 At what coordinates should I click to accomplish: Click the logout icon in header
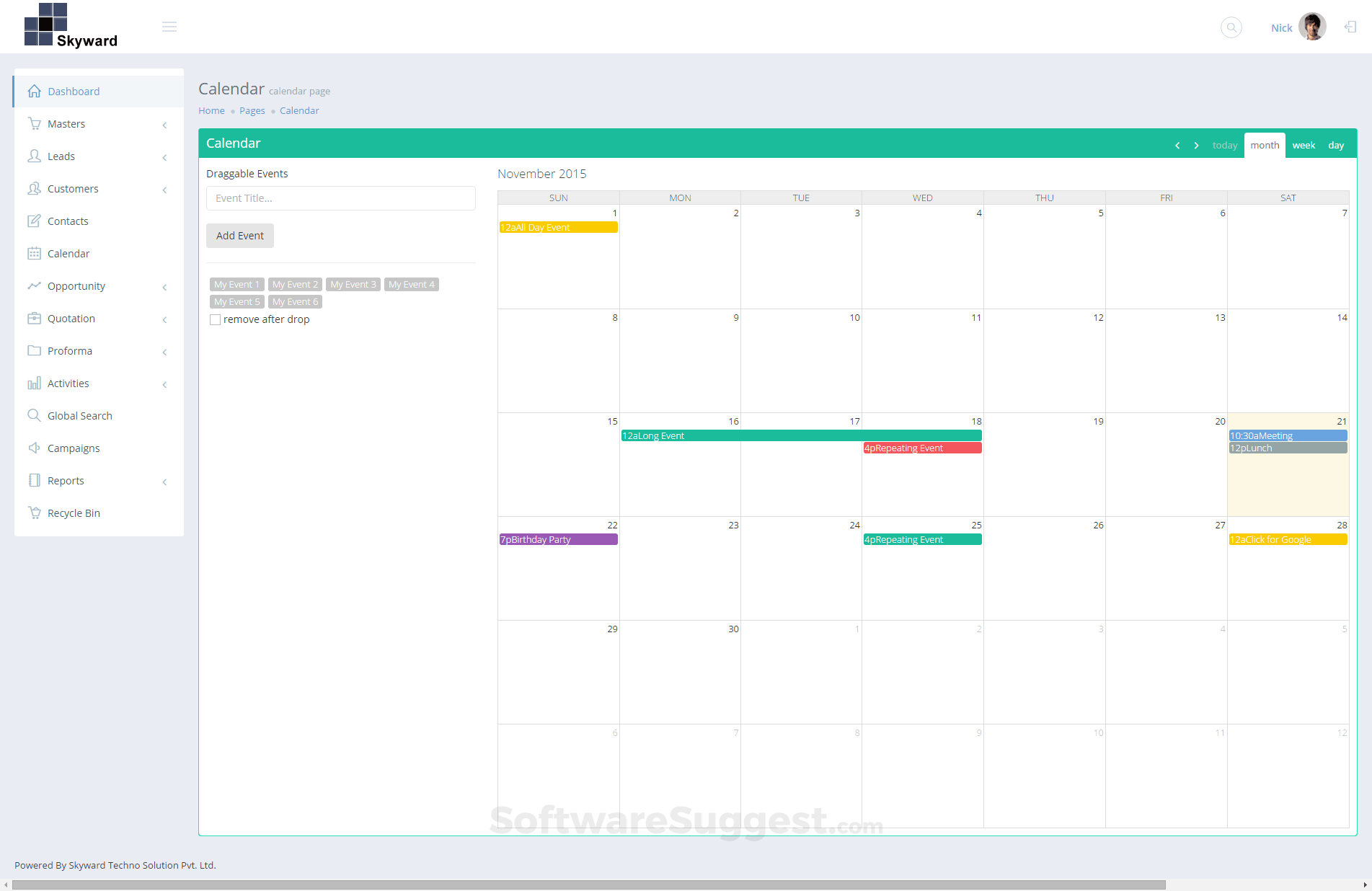click(x=1350, y=27)
